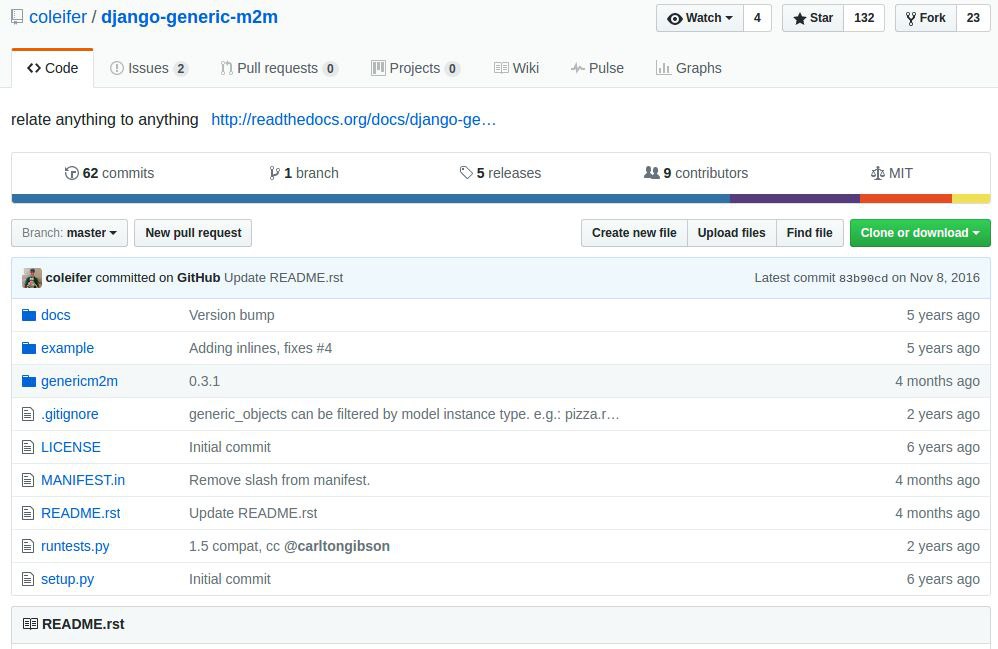This screenshot has width=998, height=649.
Task: Click the Projects tab
Action: [415, 68]
